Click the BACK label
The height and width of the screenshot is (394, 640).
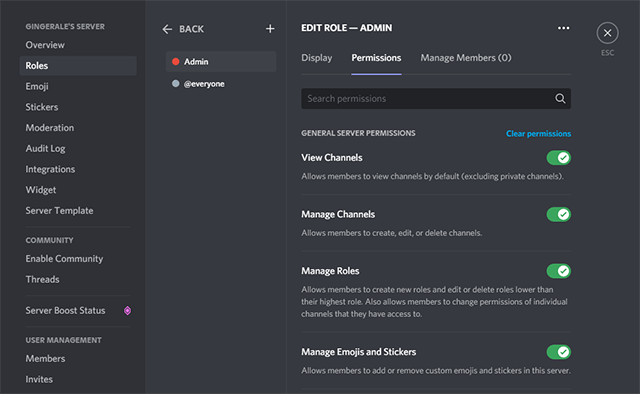[x=191, y=29]
